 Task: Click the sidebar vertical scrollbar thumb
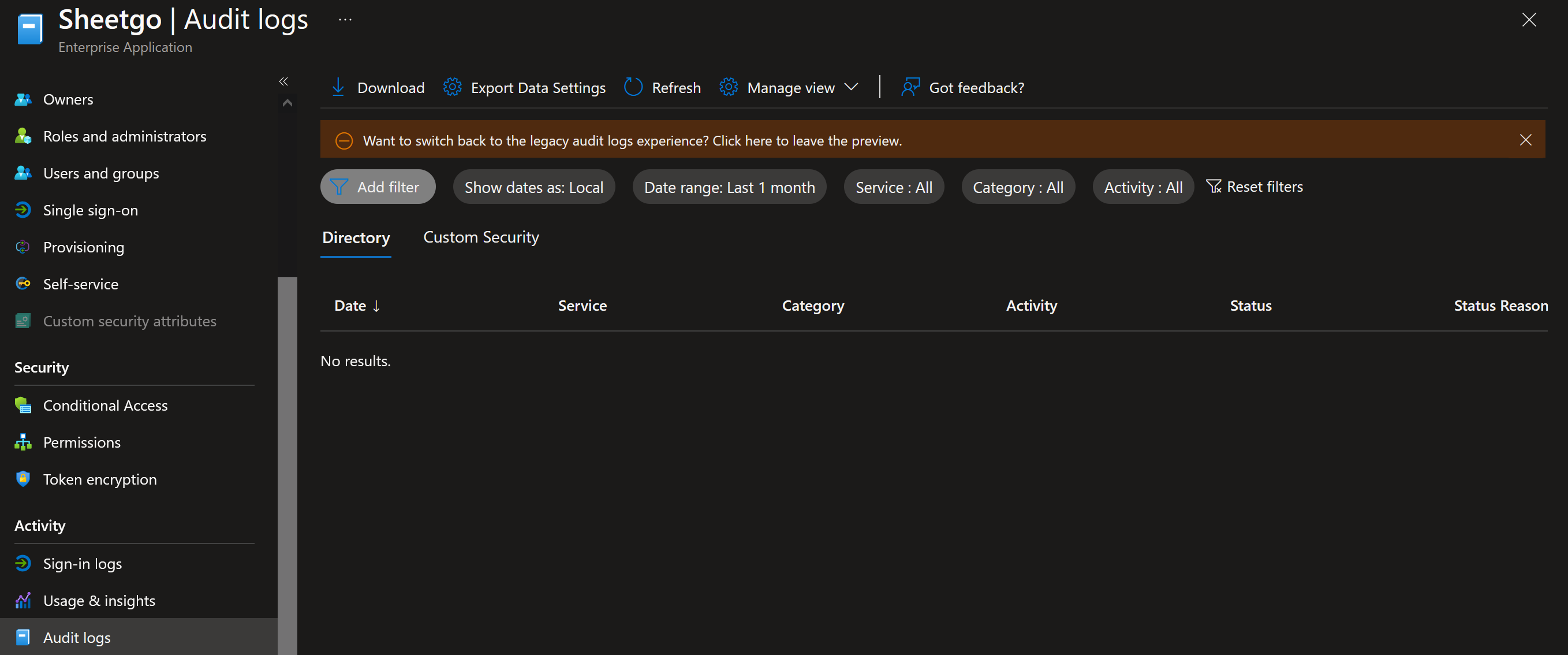pos(288,466)
